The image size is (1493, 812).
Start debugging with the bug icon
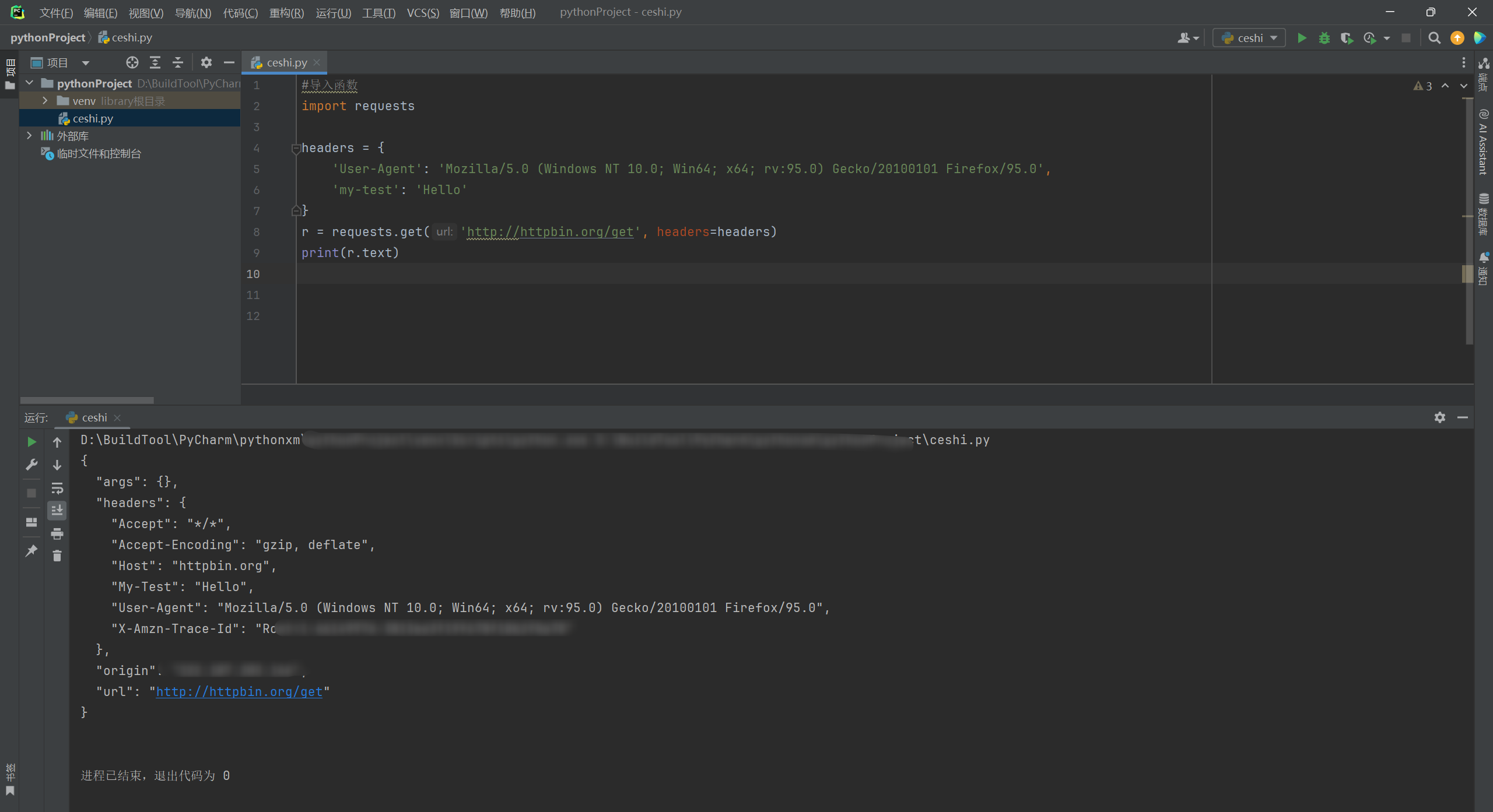[1324, 38]
